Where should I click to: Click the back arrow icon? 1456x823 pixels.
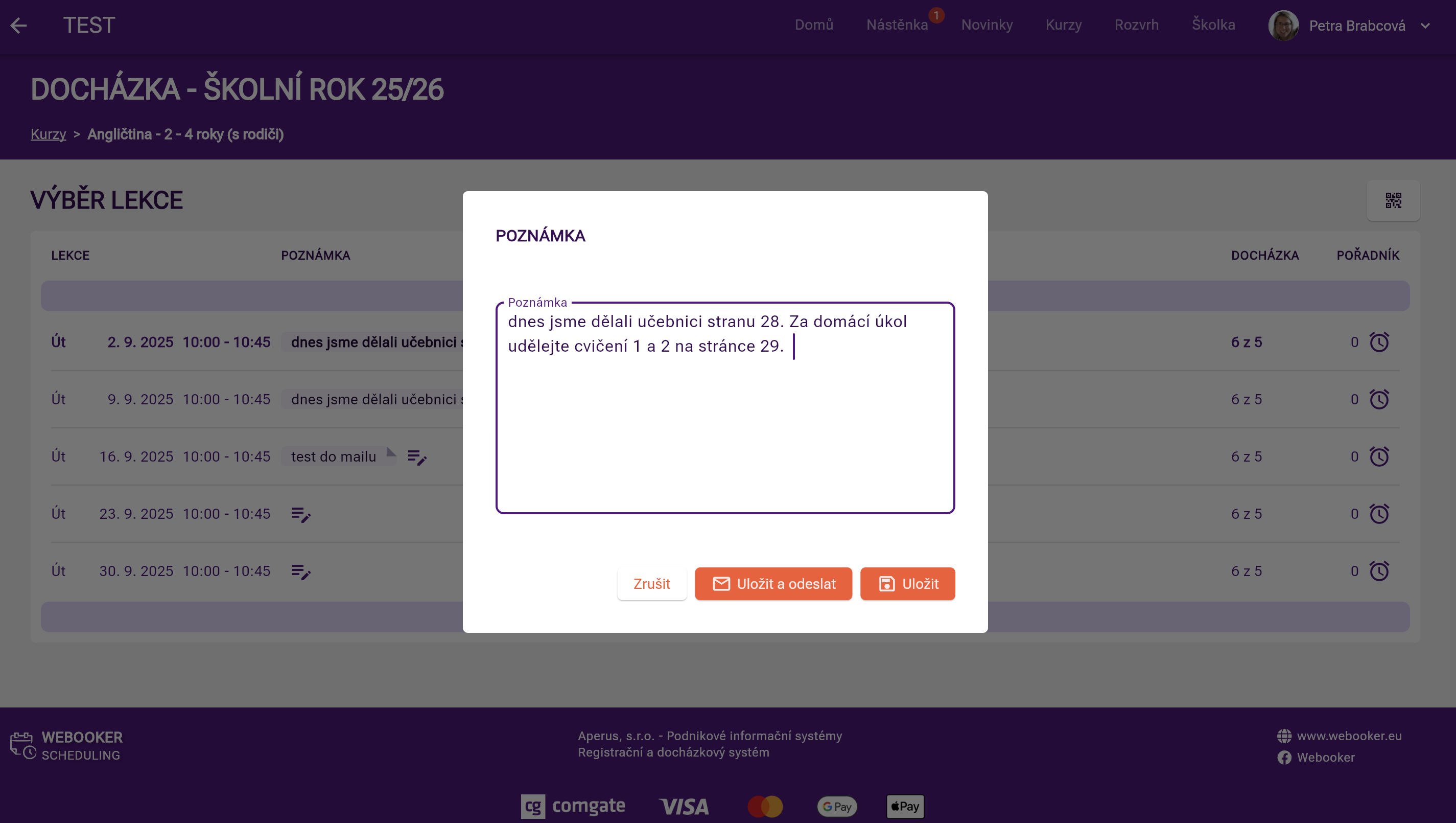point(19,26)
